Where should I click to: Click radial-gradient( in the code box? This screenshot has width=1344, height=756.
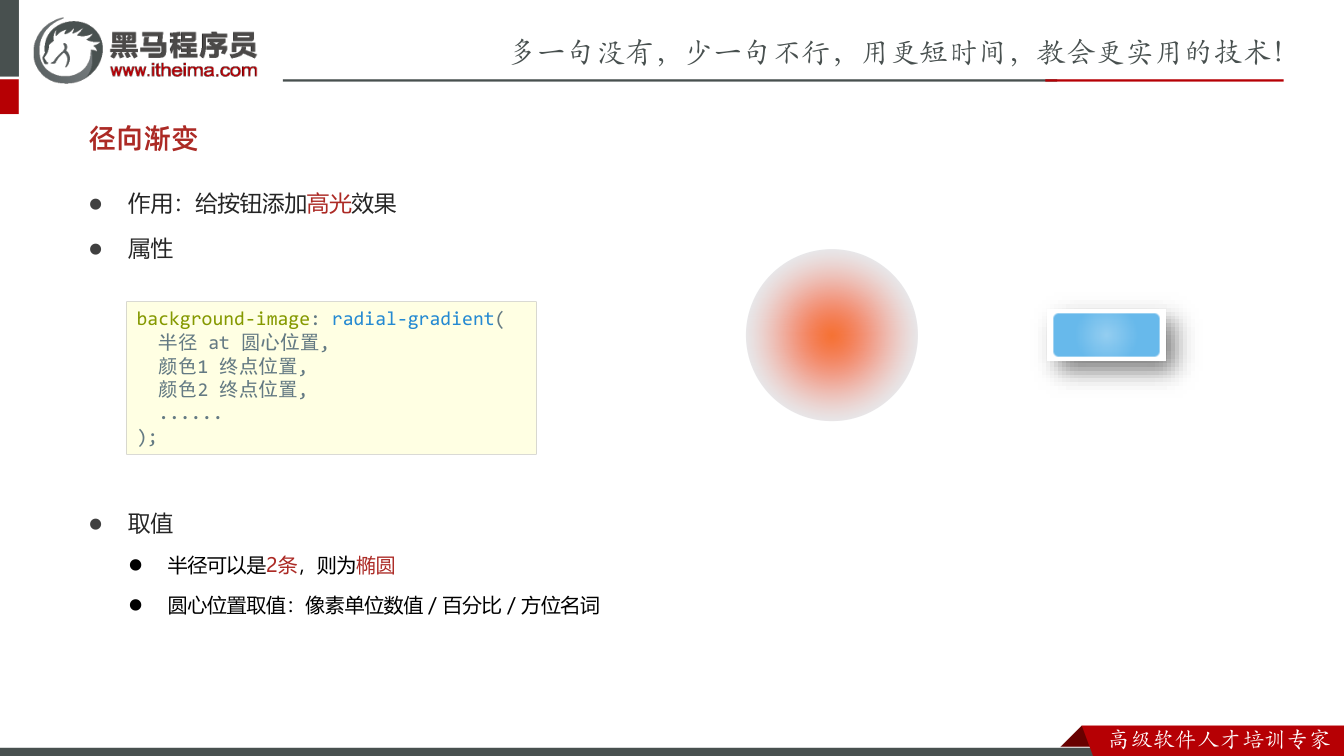[419, 319]
